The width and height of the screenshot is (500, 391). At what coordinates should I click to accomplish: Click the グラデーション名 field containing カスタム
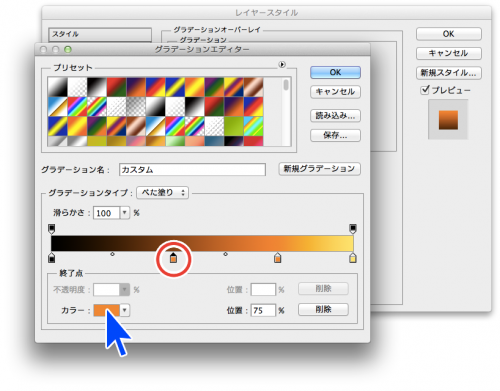point(192,170)
